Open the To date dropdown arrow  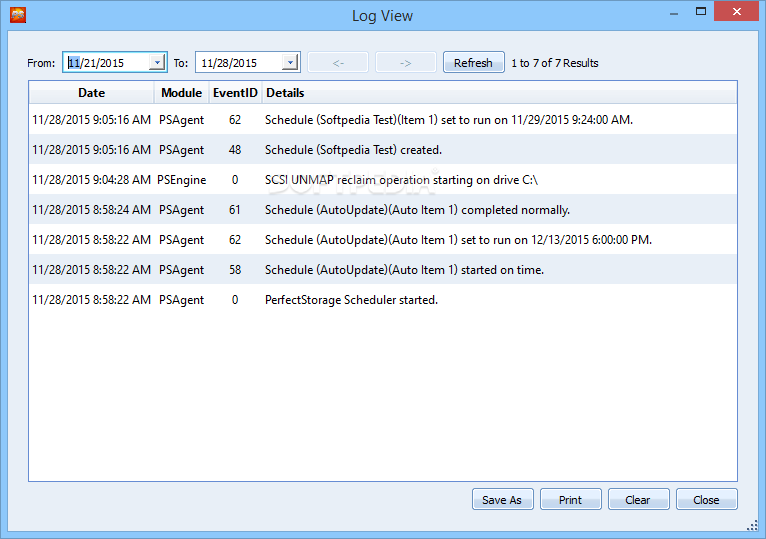pos(290,63)
